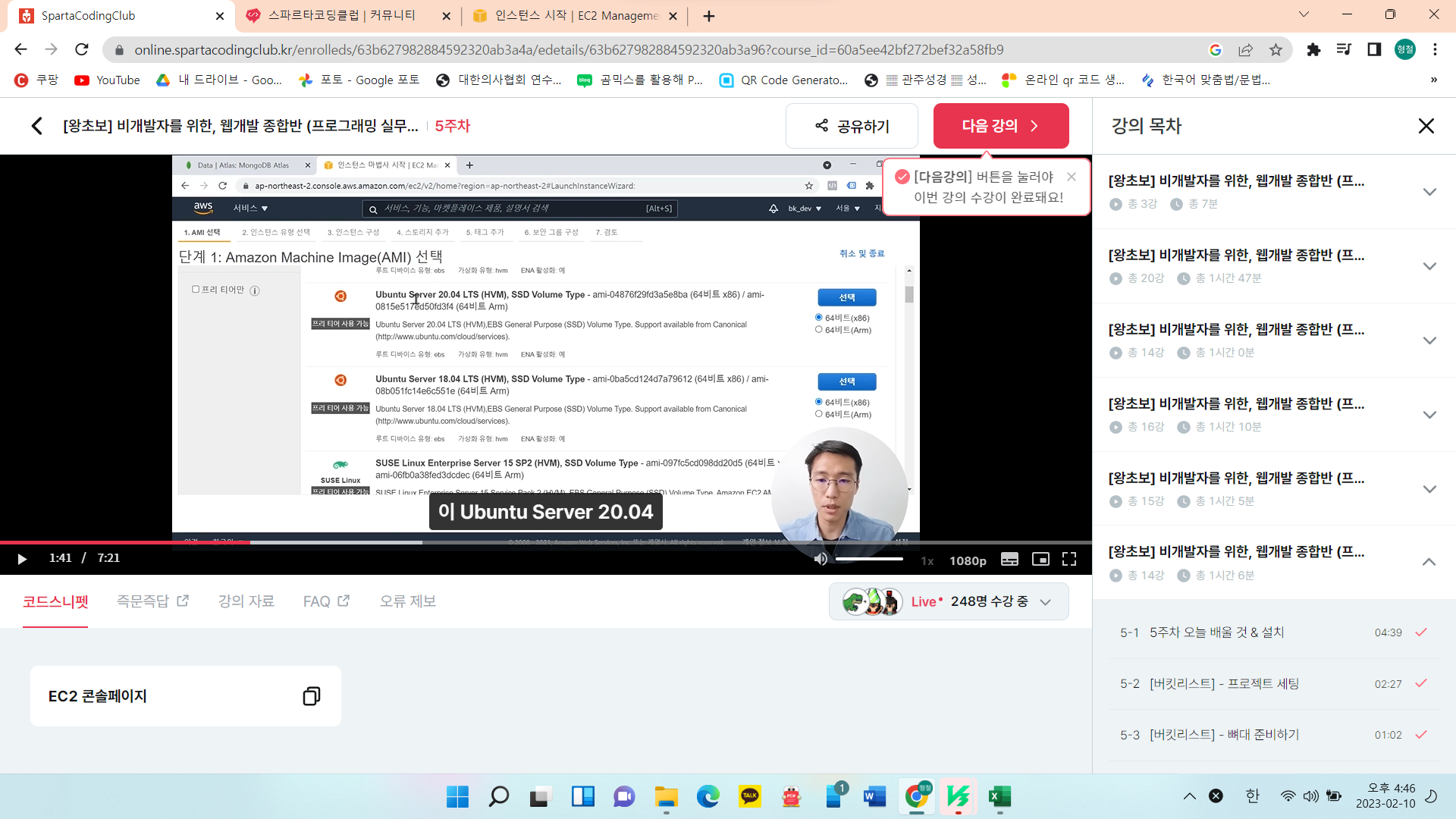Viewport: 1456px width, 819px height.
Task: Change playback speed 1x
Action: click(927, 560)
